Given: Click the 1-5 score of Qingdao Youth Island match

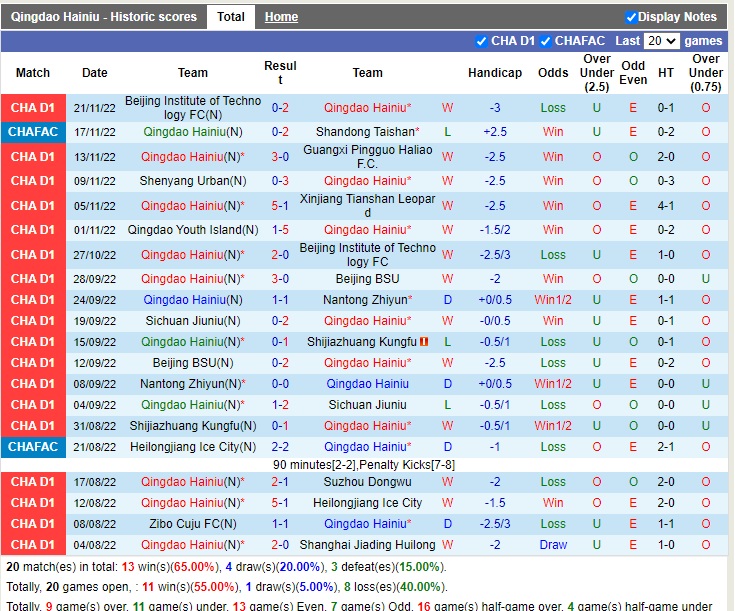Looking at the screenshot, I should click(280, 230).
